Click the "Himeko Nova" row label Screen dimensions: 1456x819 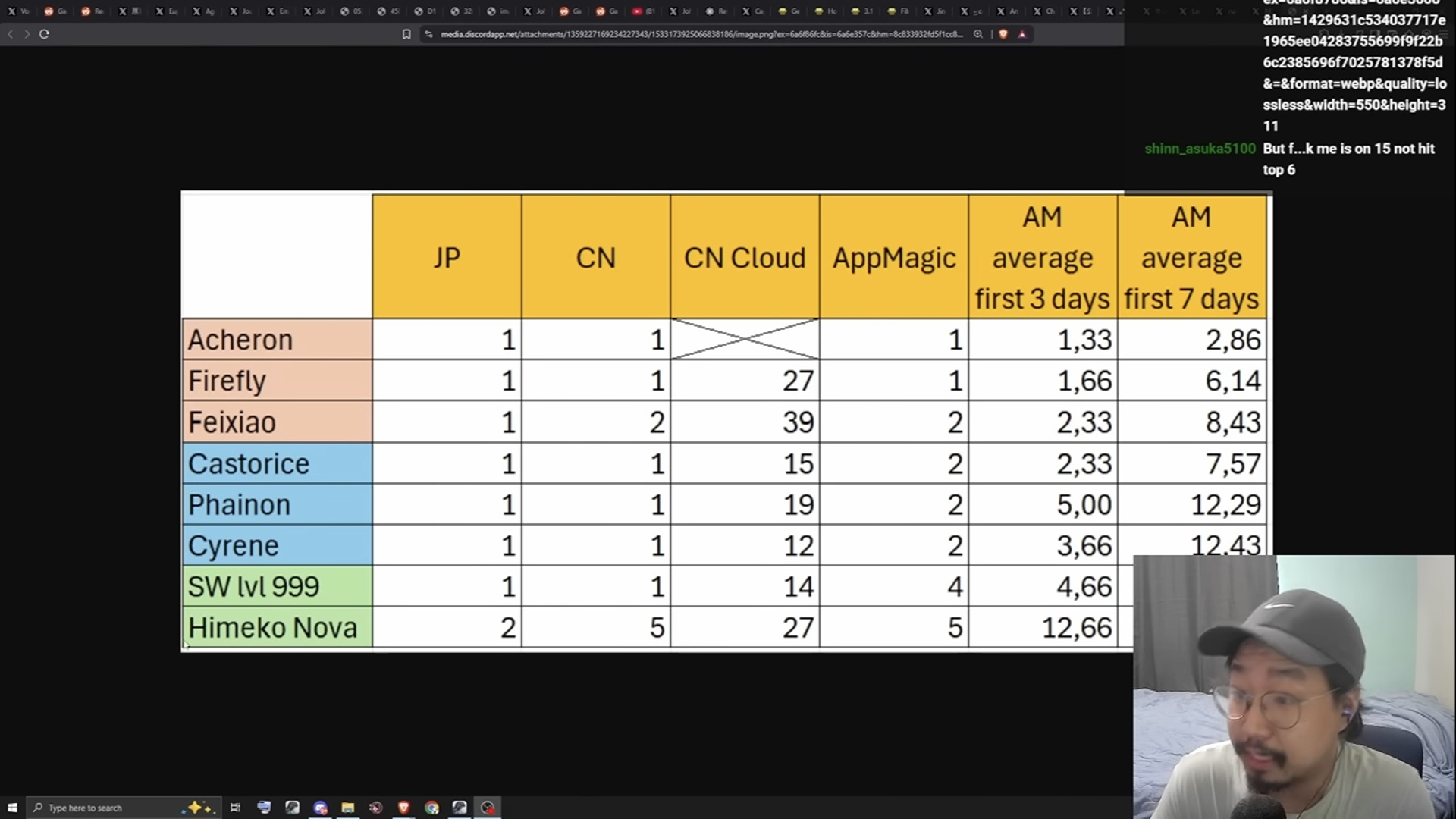coord(278,627)
